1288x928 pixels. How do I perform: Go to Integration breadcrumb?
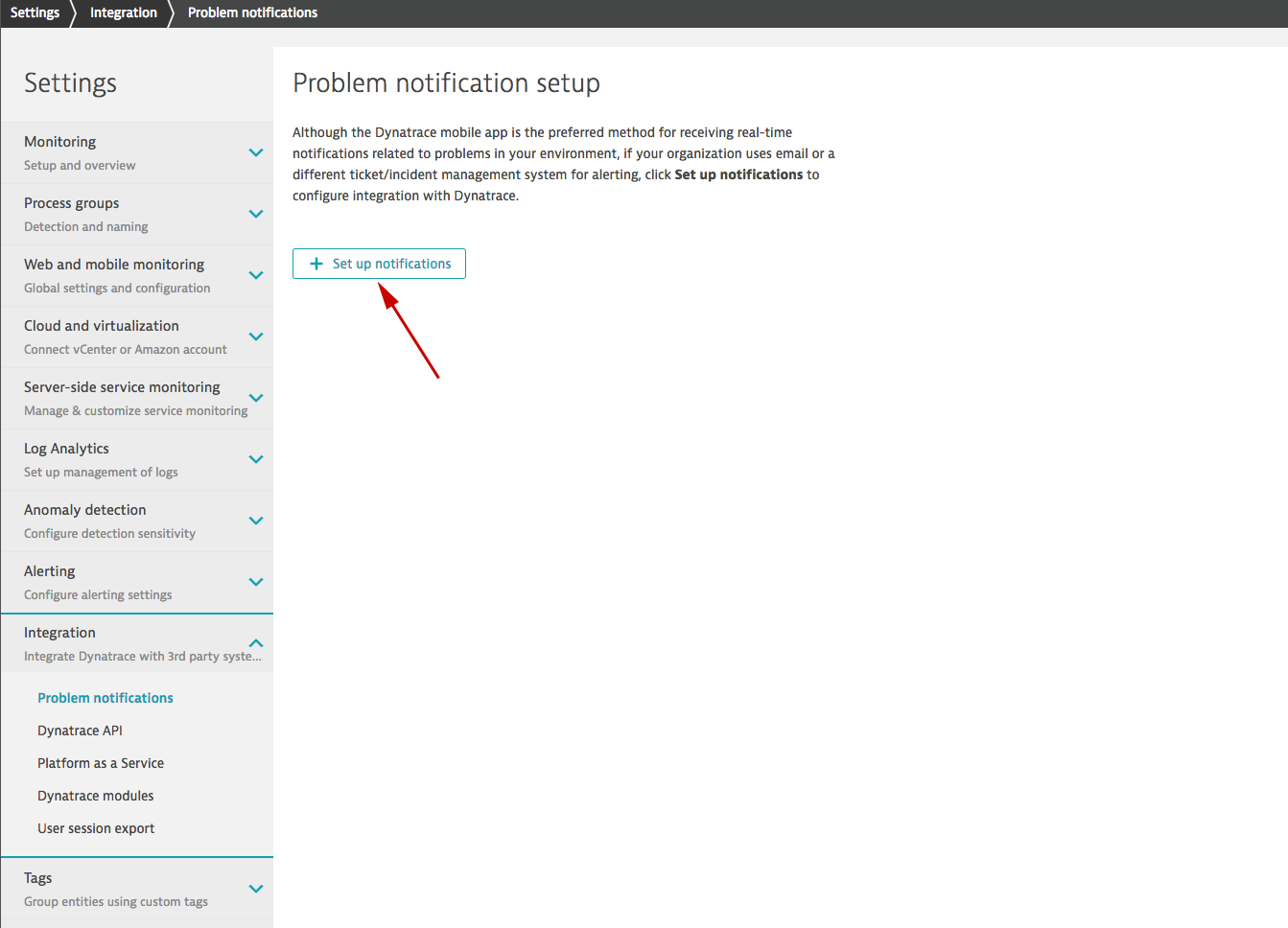pos(124,12)
